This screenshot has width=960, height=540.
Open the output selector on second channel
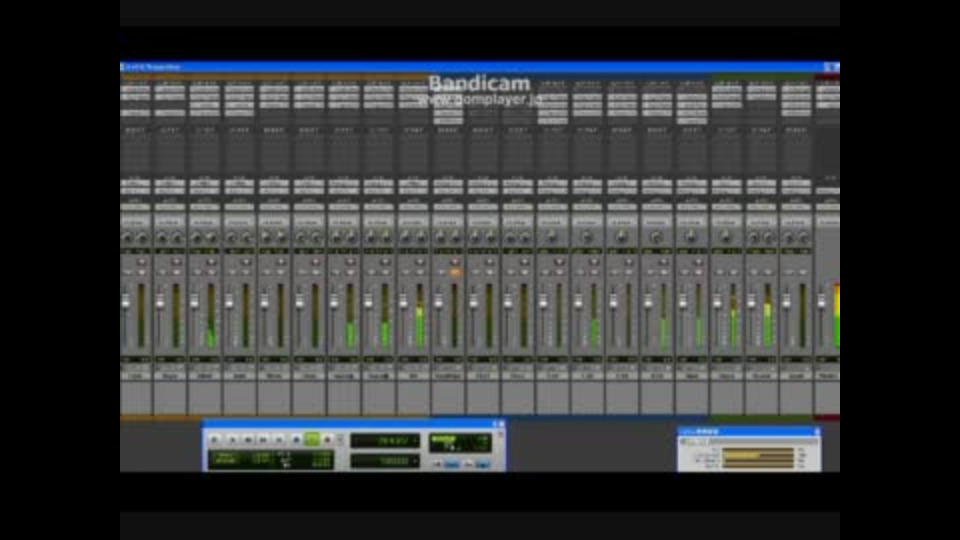tap(170, 191)
